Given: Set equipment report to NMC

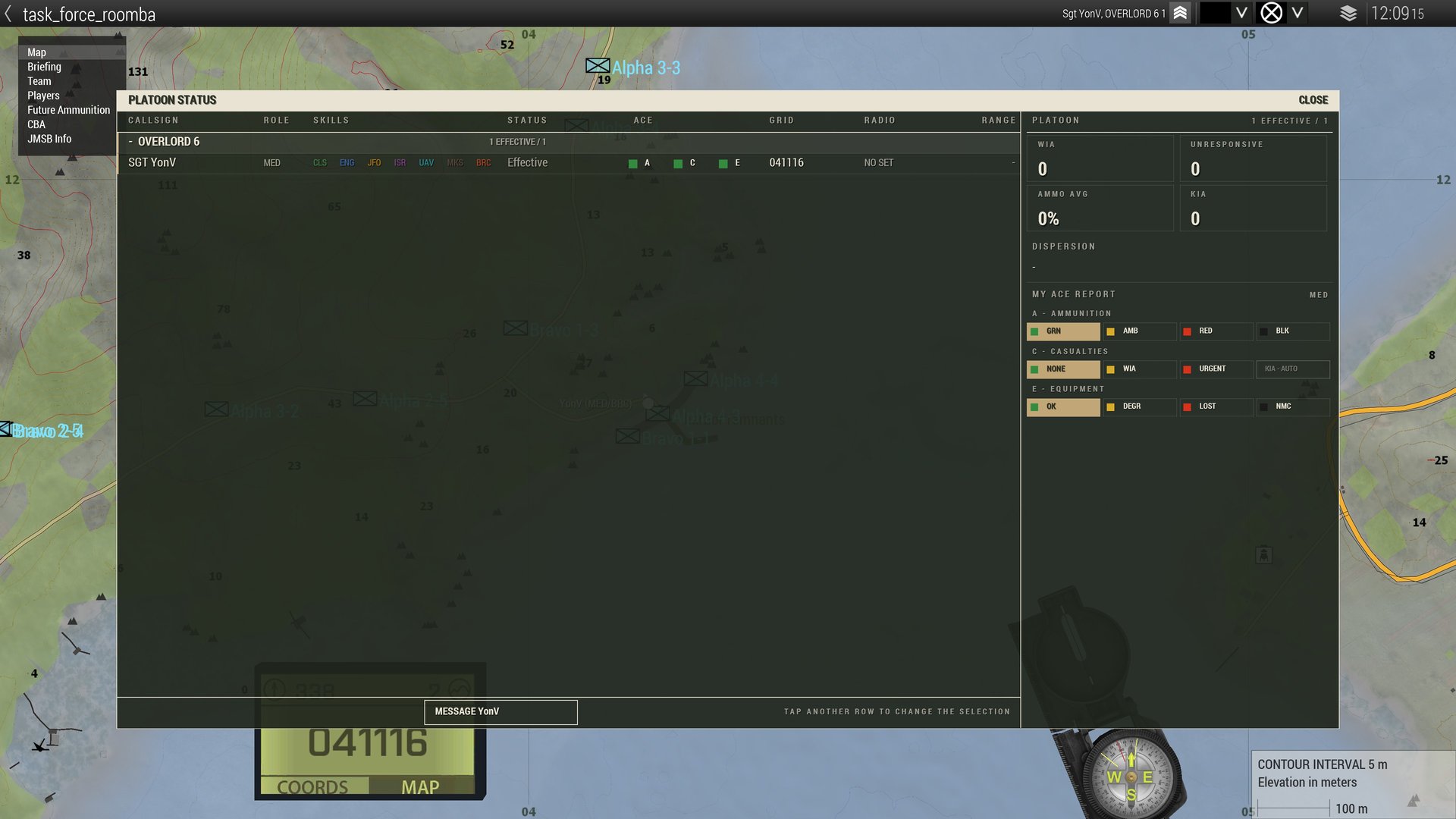Looking at the screenshot, I should (x=1293, y=407).
